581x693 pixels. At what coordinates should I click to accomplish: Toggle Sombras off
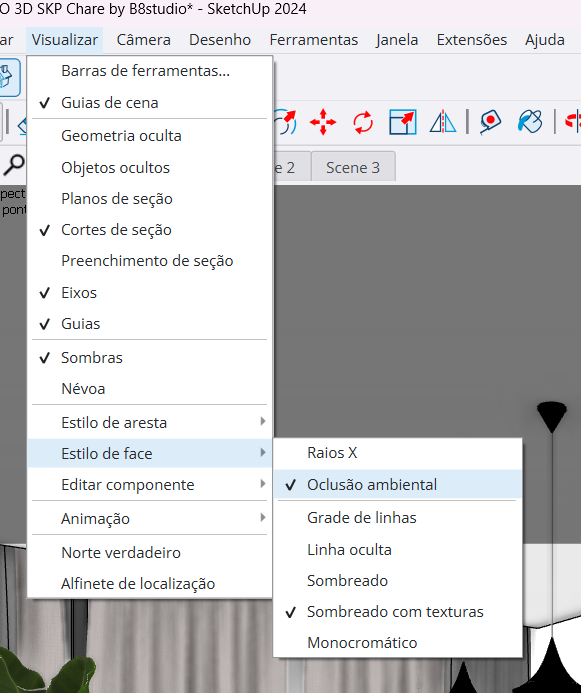tap(150, 358)
